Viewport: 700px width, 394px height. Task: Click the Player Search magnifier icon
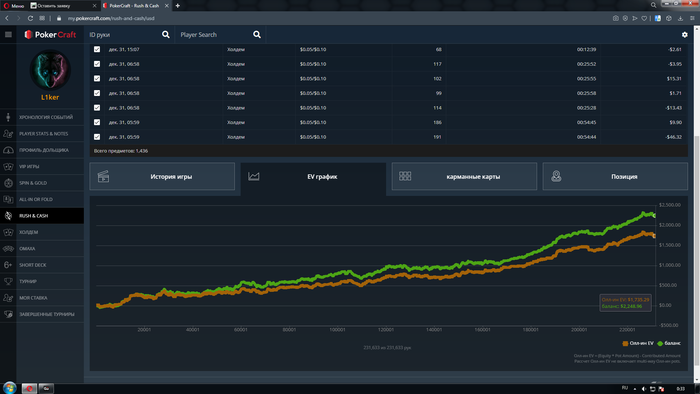[x=257, y=34]
